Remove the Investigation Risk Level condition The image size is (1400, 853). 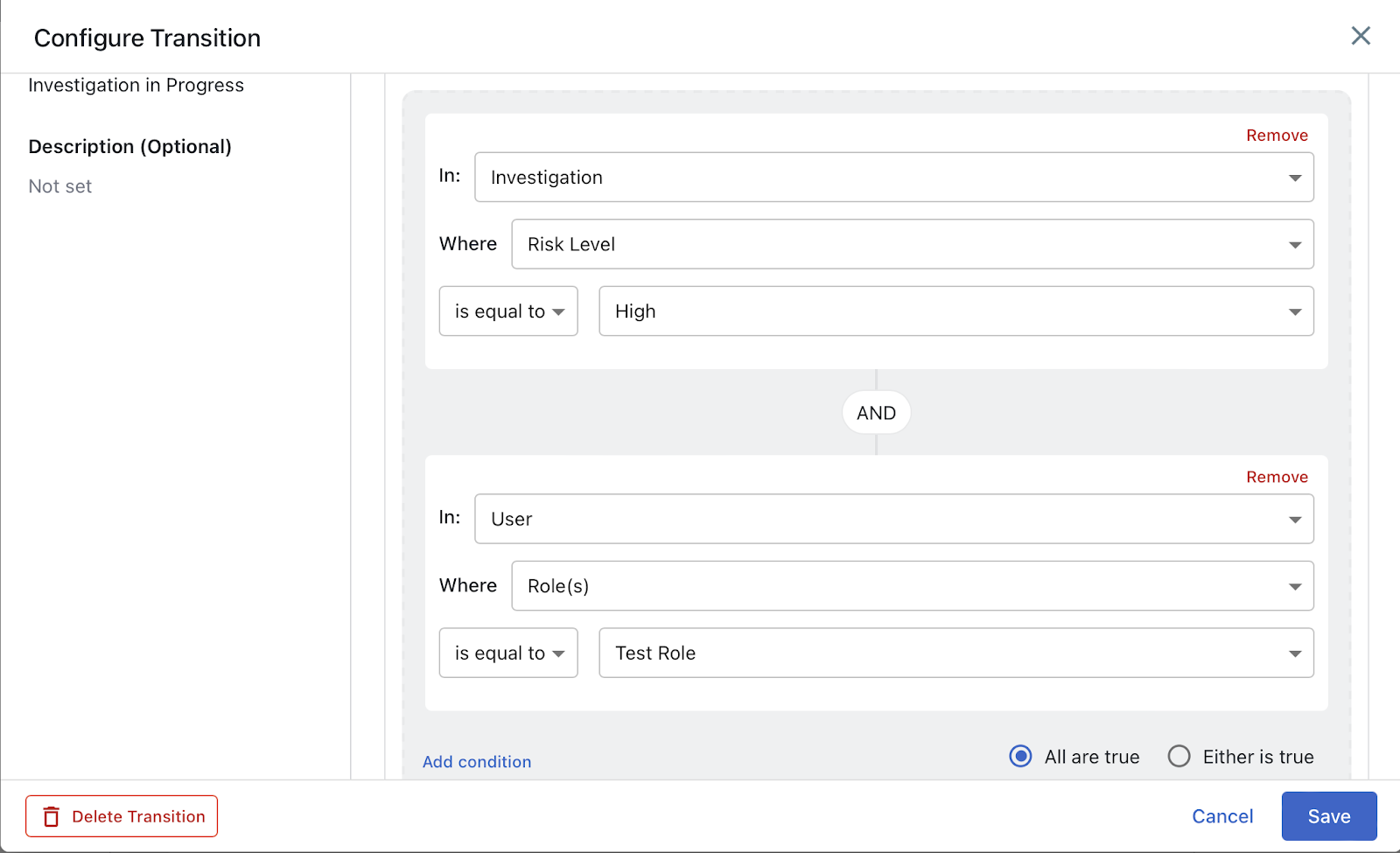coord(1277,136)
